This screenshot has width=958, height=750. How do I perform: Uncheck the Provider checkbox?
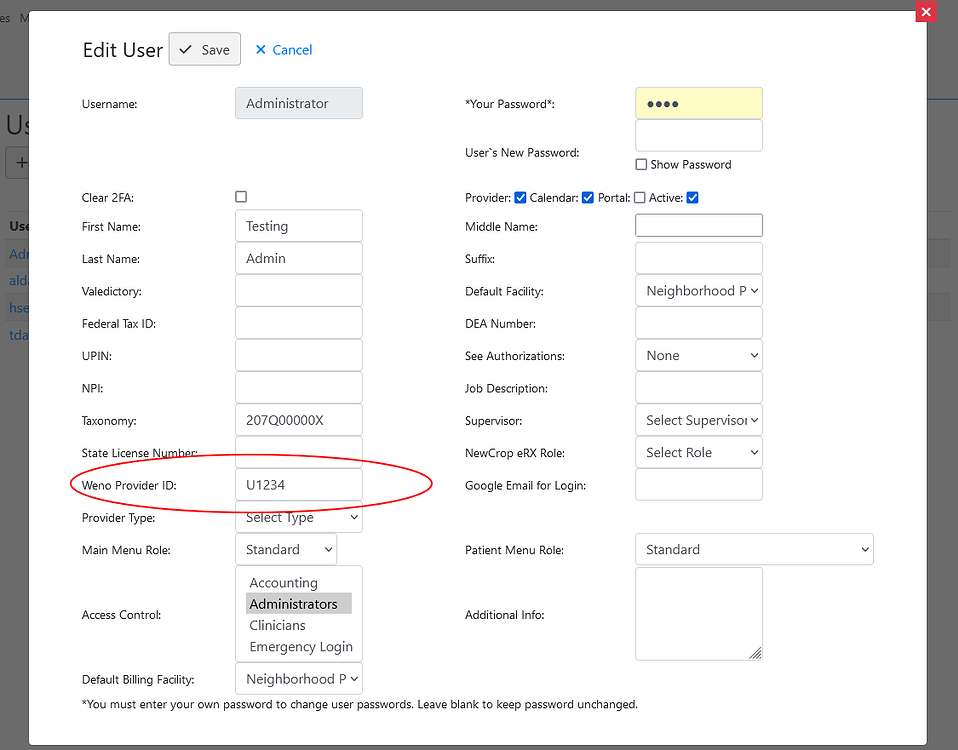pyautogui.click(x=520, y=197)
